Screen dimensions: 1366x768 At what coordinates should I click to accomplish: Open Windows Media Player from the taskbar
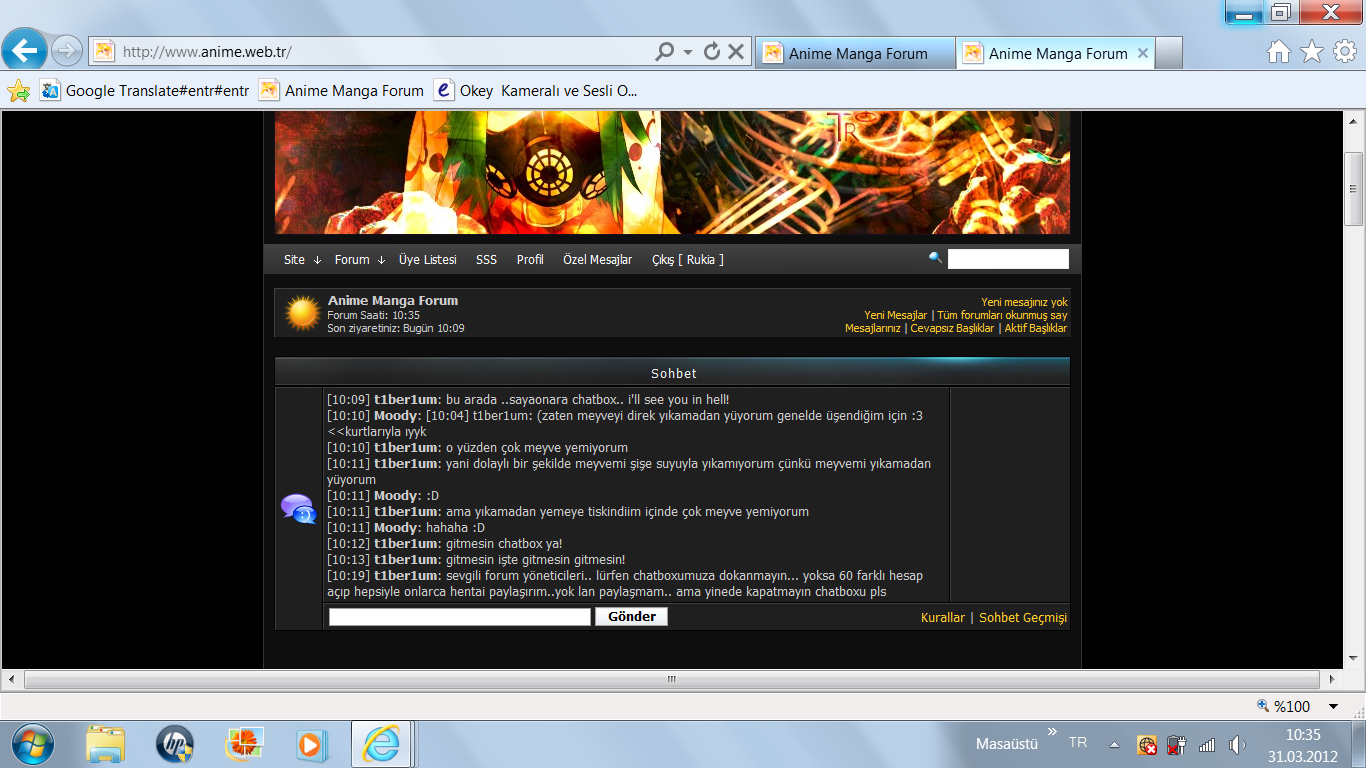[x=312, y=744]
